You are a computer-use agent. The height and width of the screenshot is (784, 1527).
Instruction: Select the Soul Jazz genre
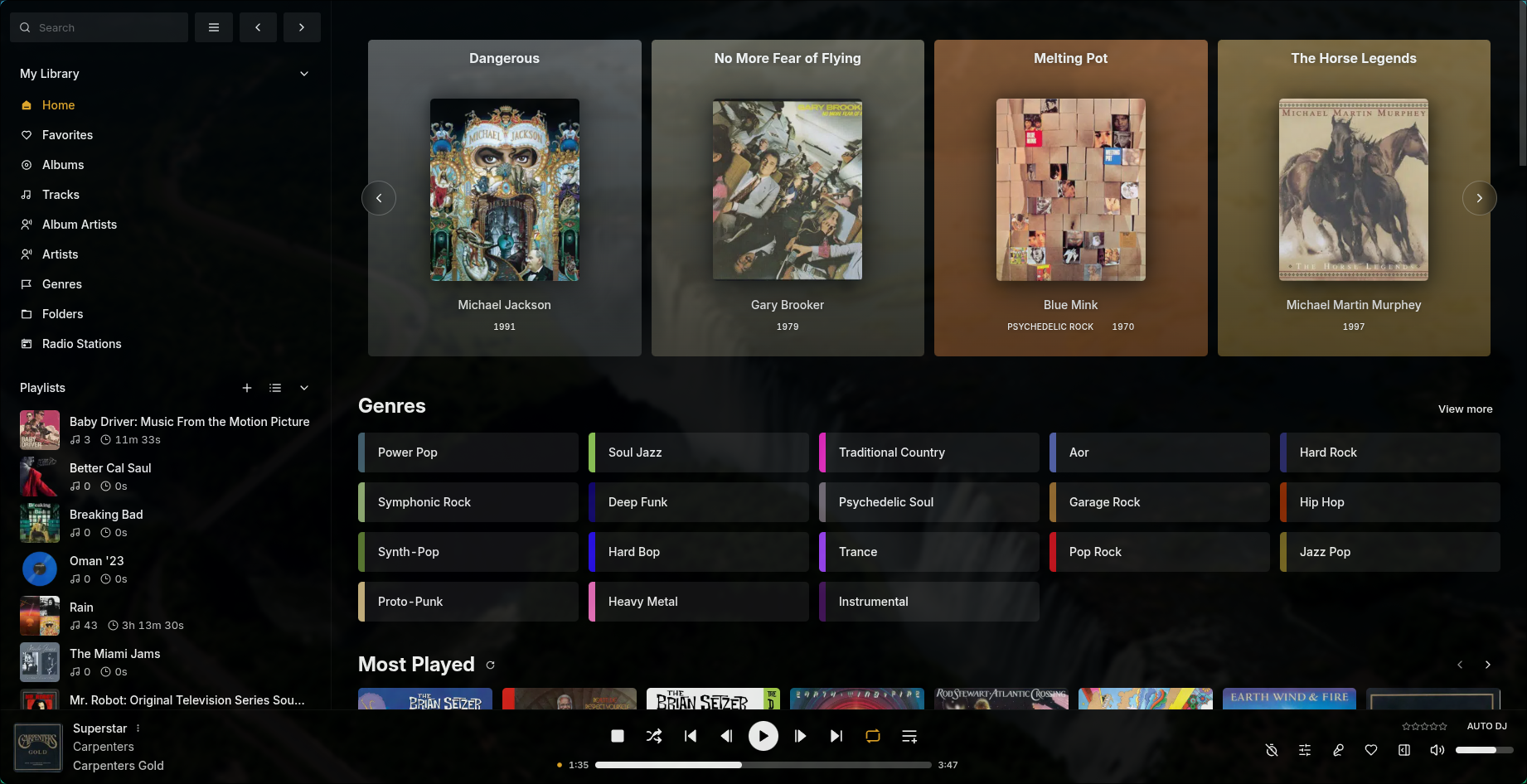point(699,452)
